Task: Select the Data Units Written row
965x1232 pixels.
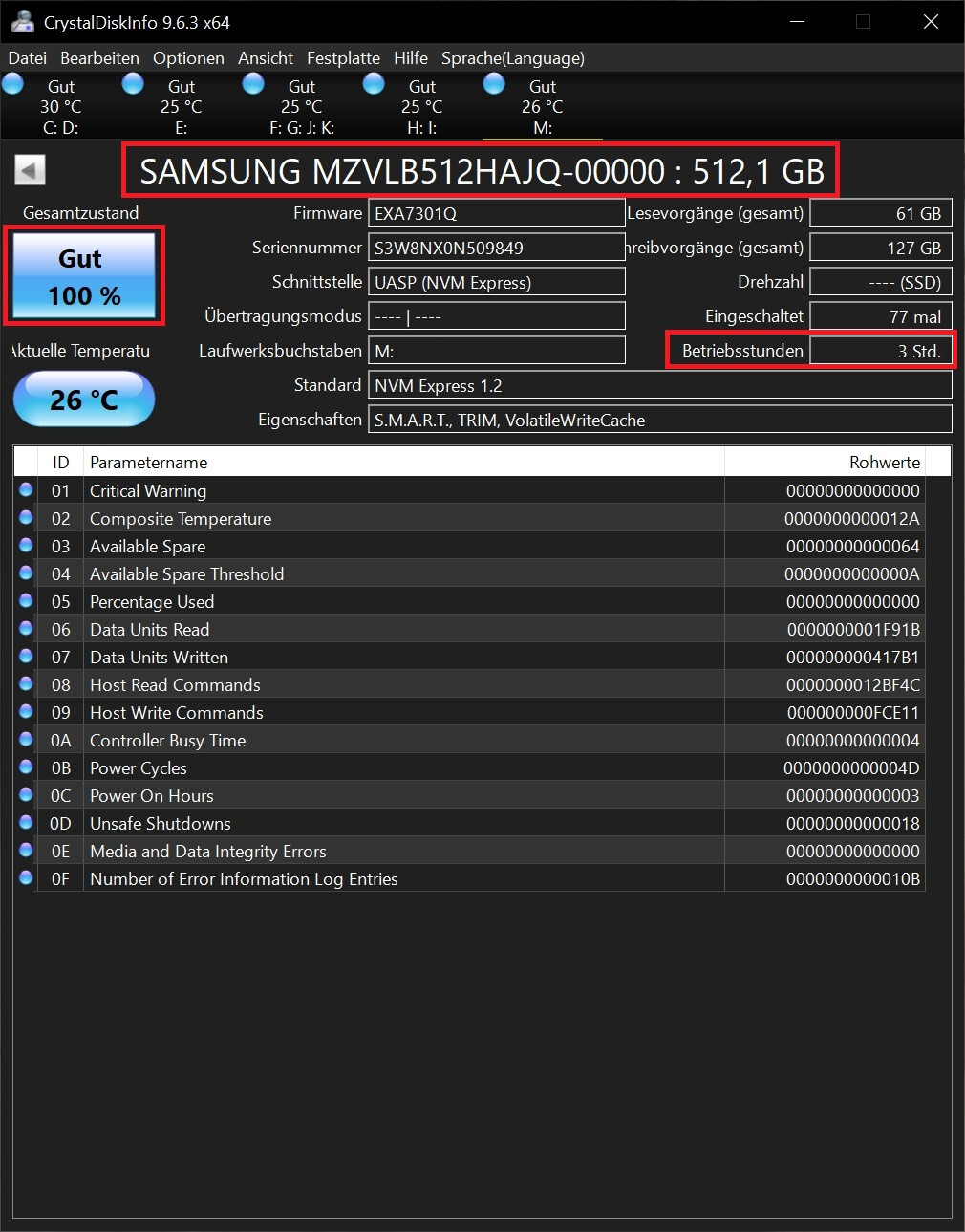Action: (469, 657)
